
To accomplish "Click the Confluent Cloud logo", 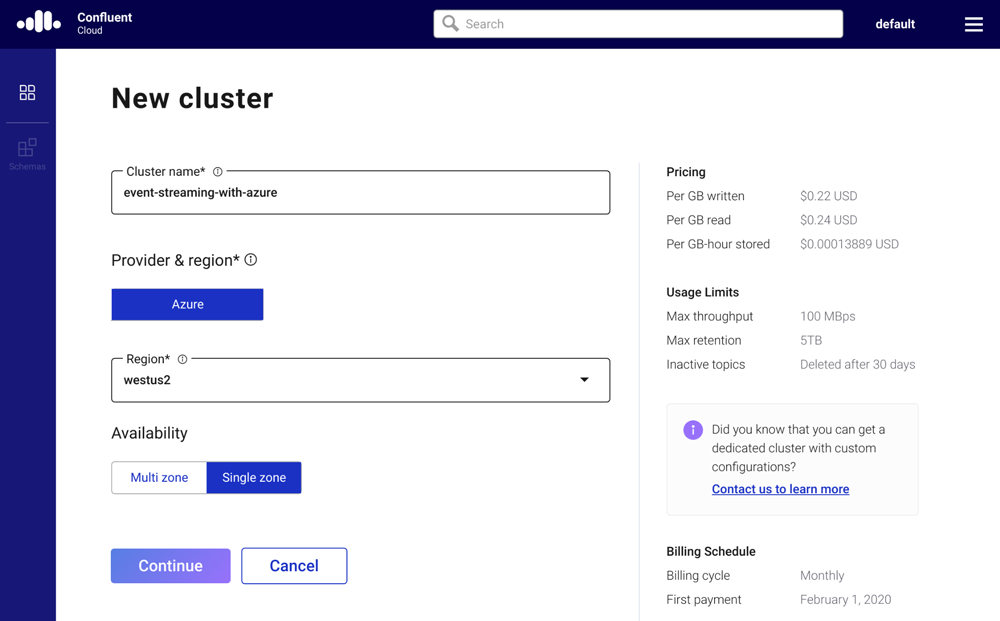I will click(x=39, y=22).
